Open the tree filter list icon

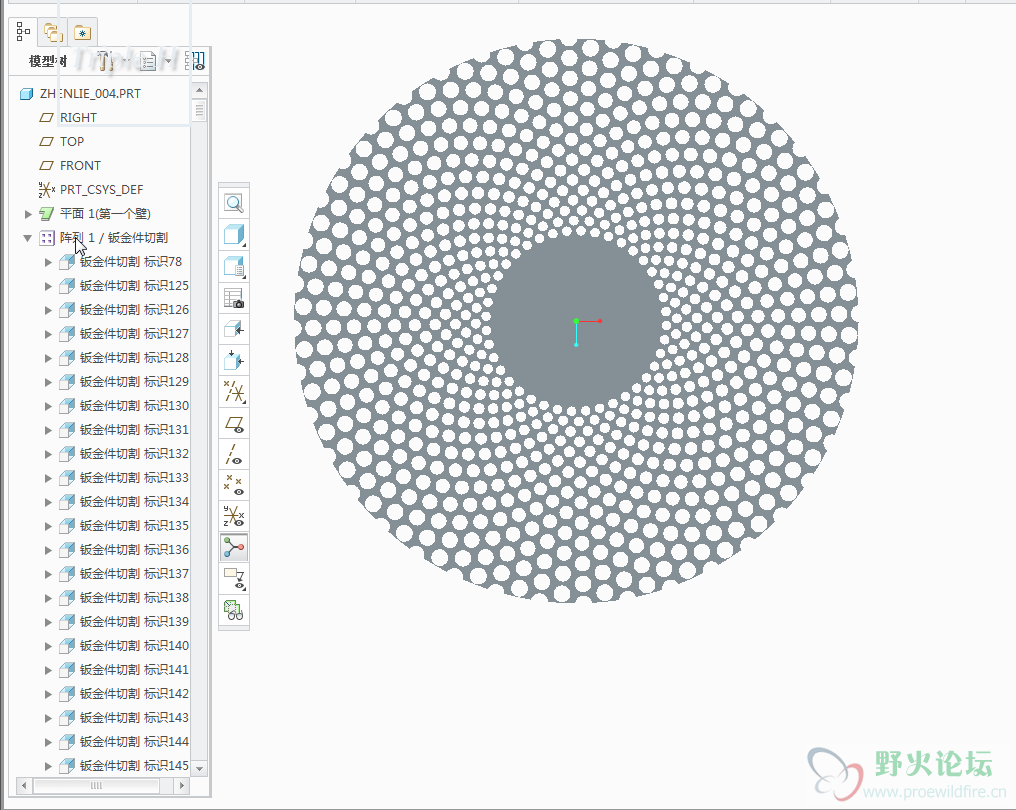coord(148,61)
